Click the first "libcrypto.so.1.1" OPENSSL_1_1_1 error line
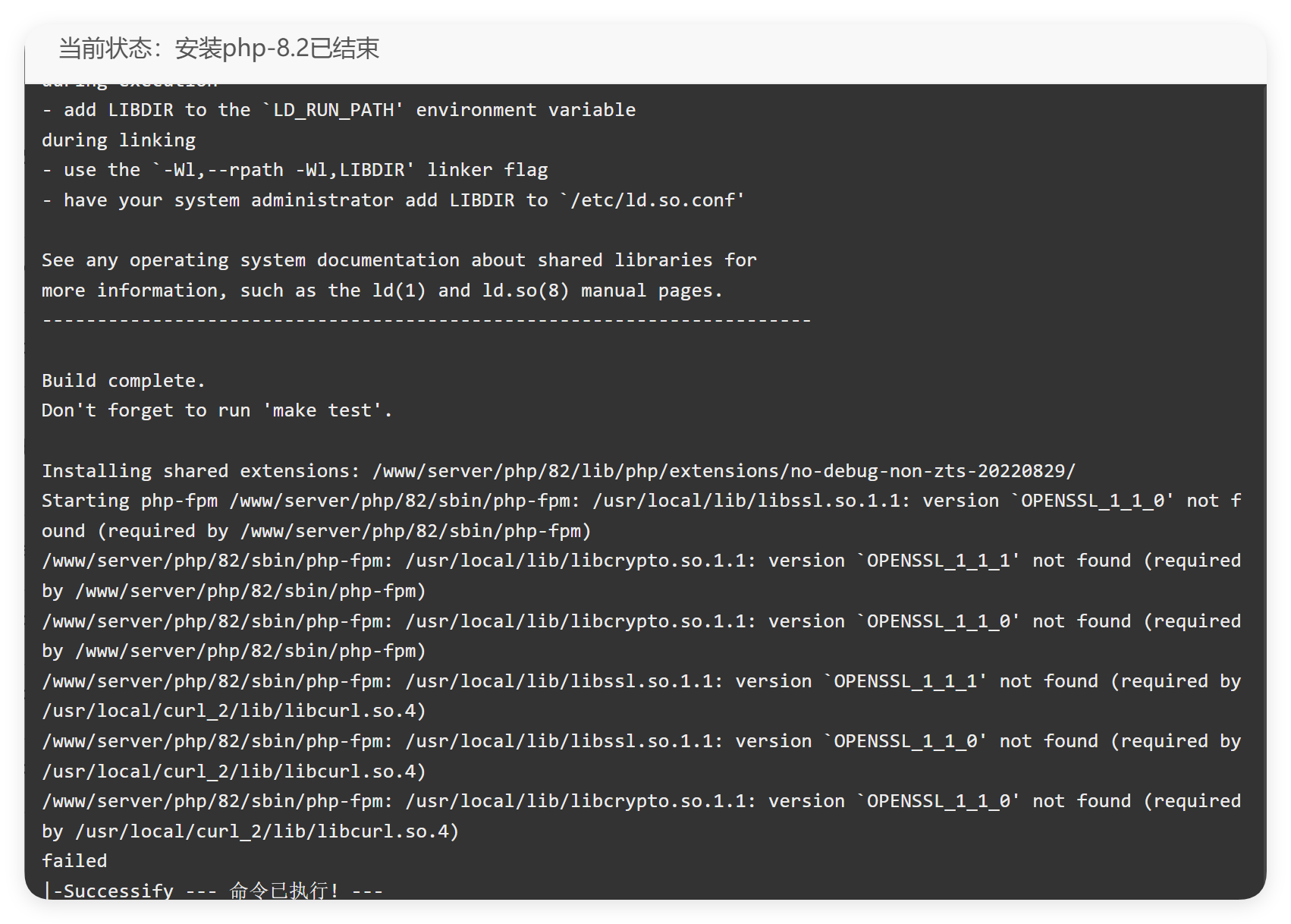 pyautogui.click(x=642, y=561)
